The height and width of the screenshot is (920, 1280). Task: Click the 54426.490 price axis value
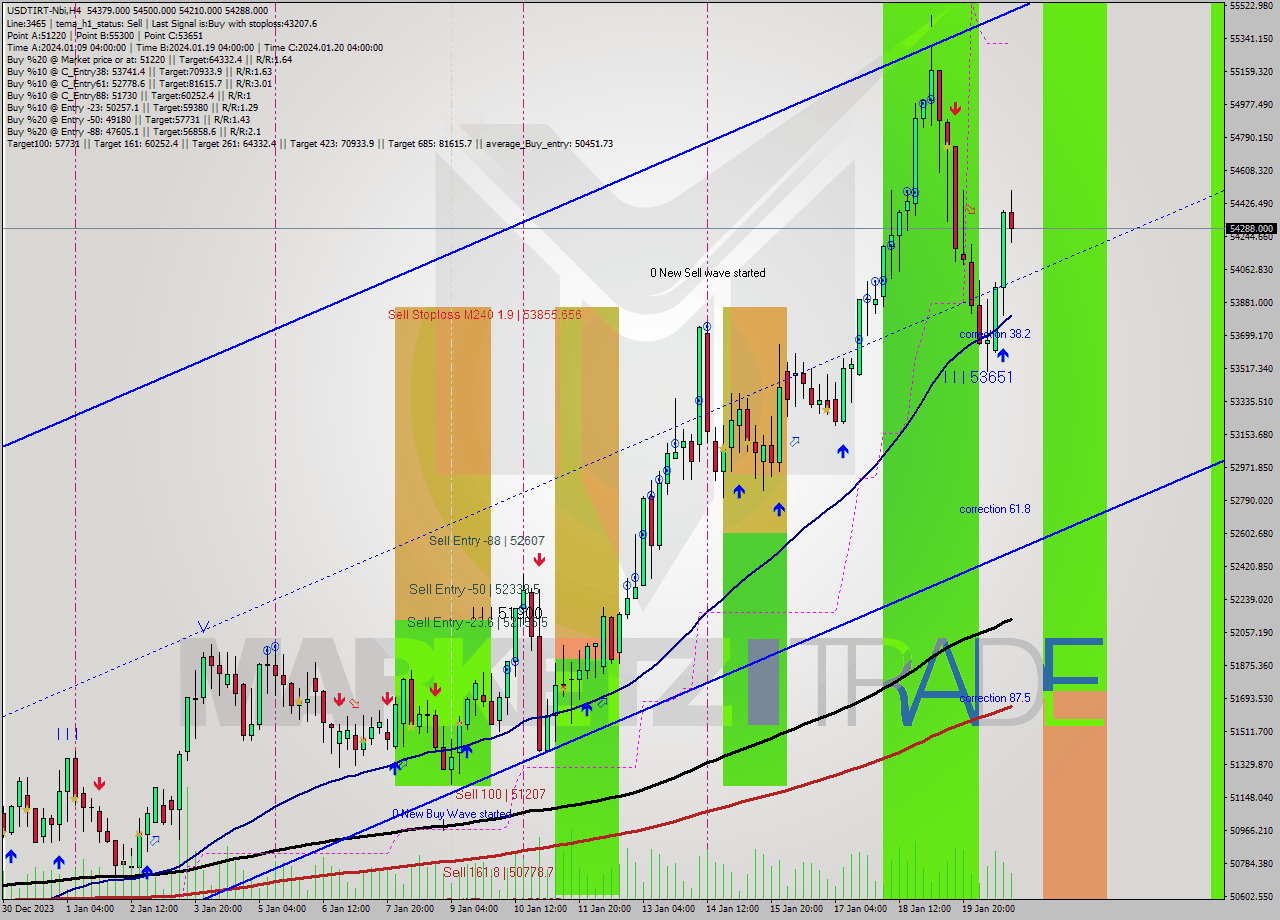[1251, 204]
